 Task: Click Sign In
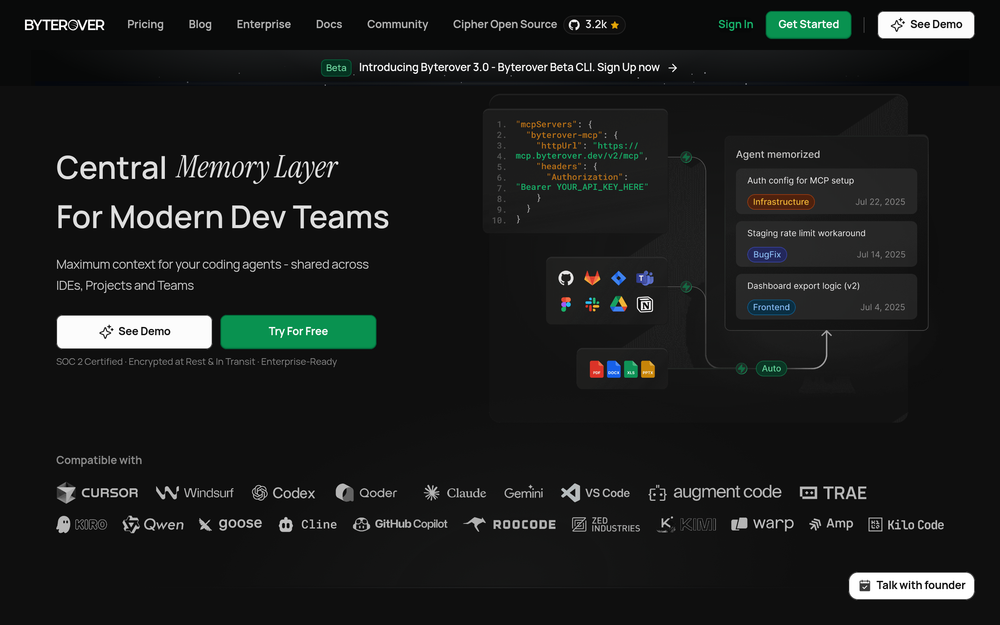735,24
